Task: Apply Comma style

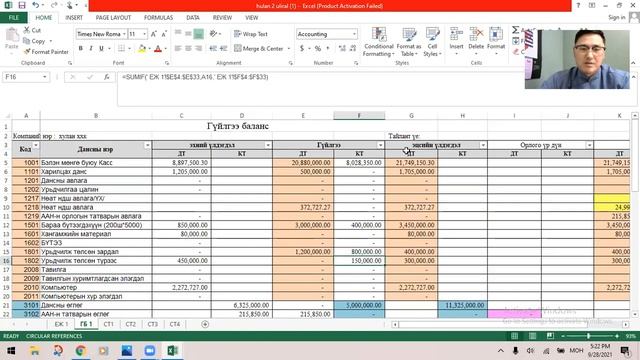Action: coord(328,49)
